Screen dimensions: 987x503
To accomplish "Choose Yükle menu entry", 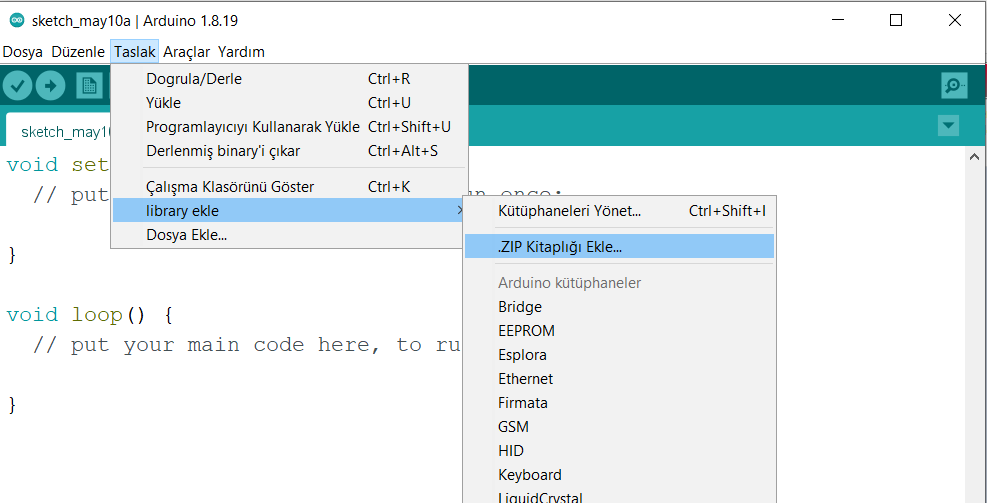I will (x=163, y=103).
